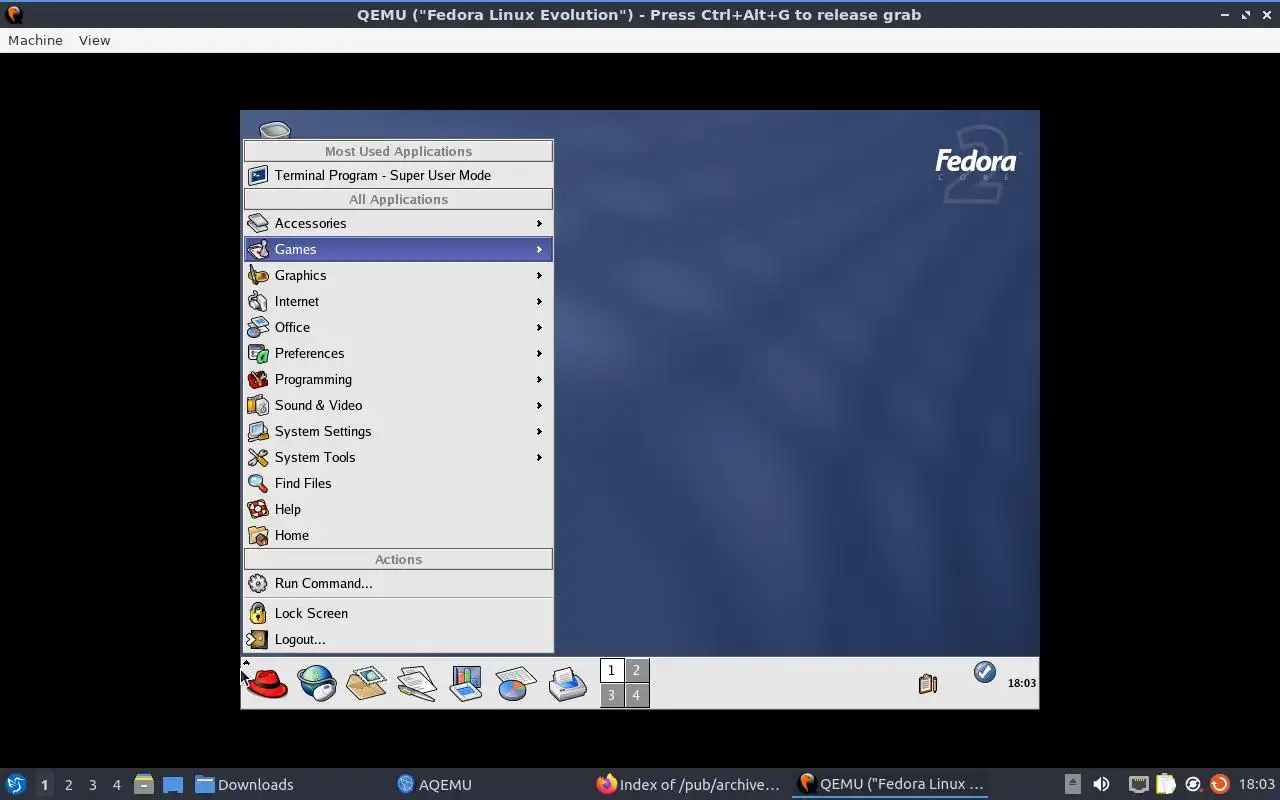
Task: Open the View menu in QEMU window
Action: pyautogui.click(x=94, y=40)
